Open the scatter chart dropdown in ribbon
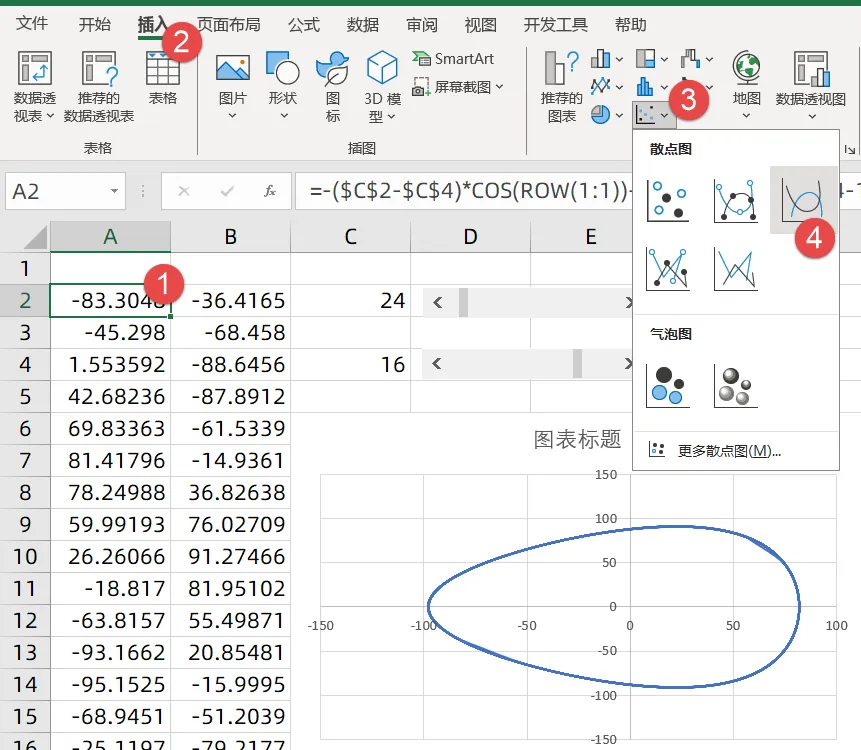This screenshot has height=750, width=861. point(652,115)
